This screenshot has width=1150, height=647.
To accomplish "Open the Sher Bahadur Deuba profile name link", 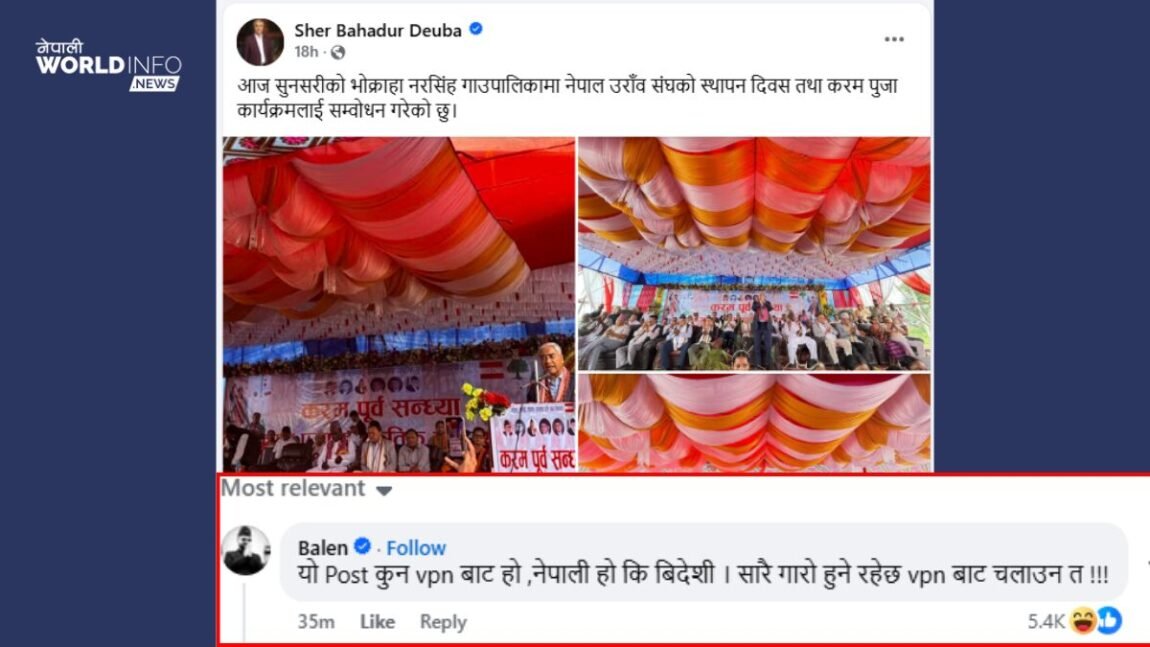I will (378, 30).
